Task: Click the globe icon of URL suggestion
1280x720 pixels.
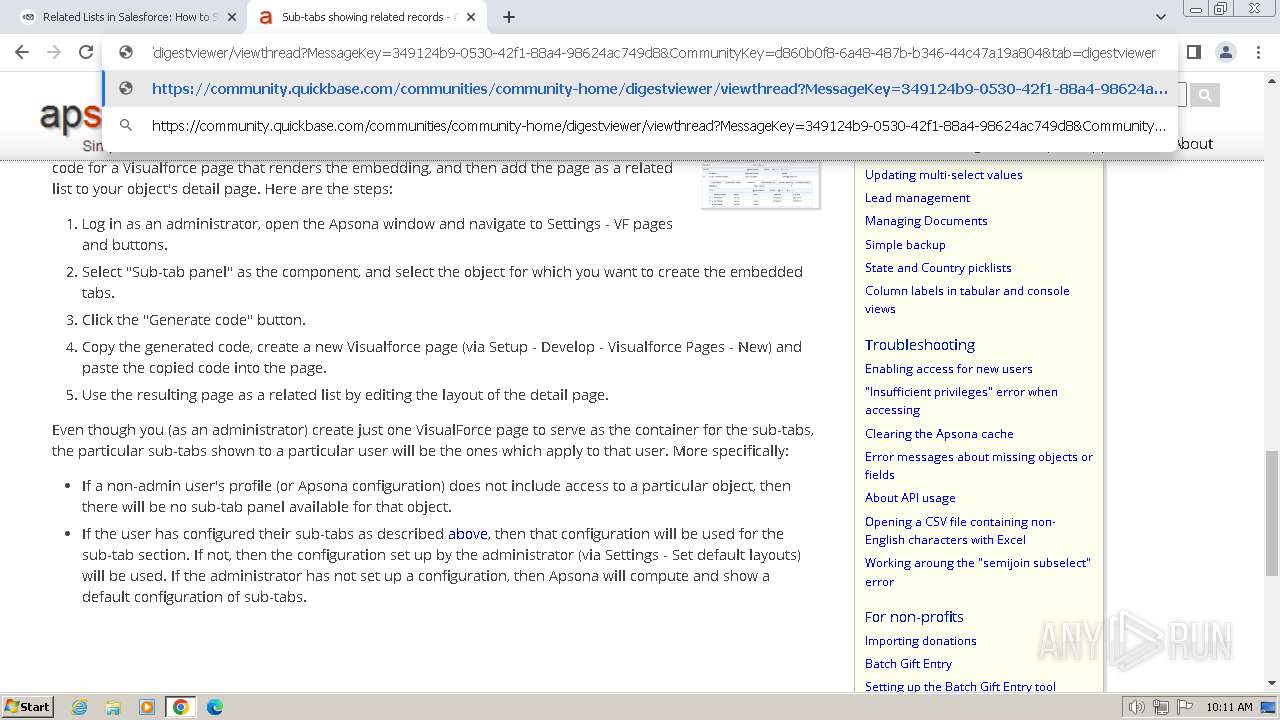Action: pyautogui.click(x=126, y=89)
